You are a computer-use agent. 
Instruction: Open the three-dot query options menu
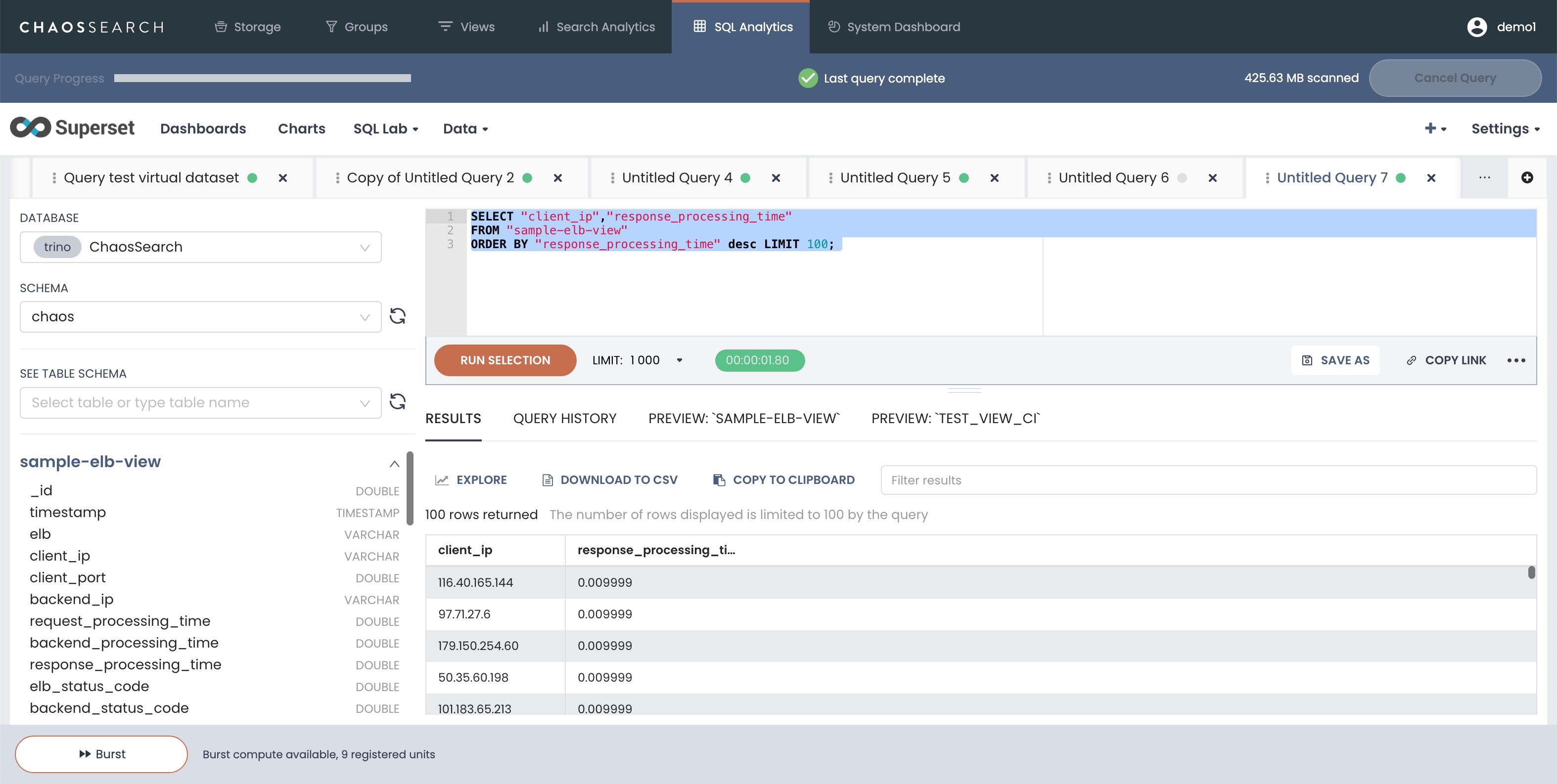pos(1516,360)
